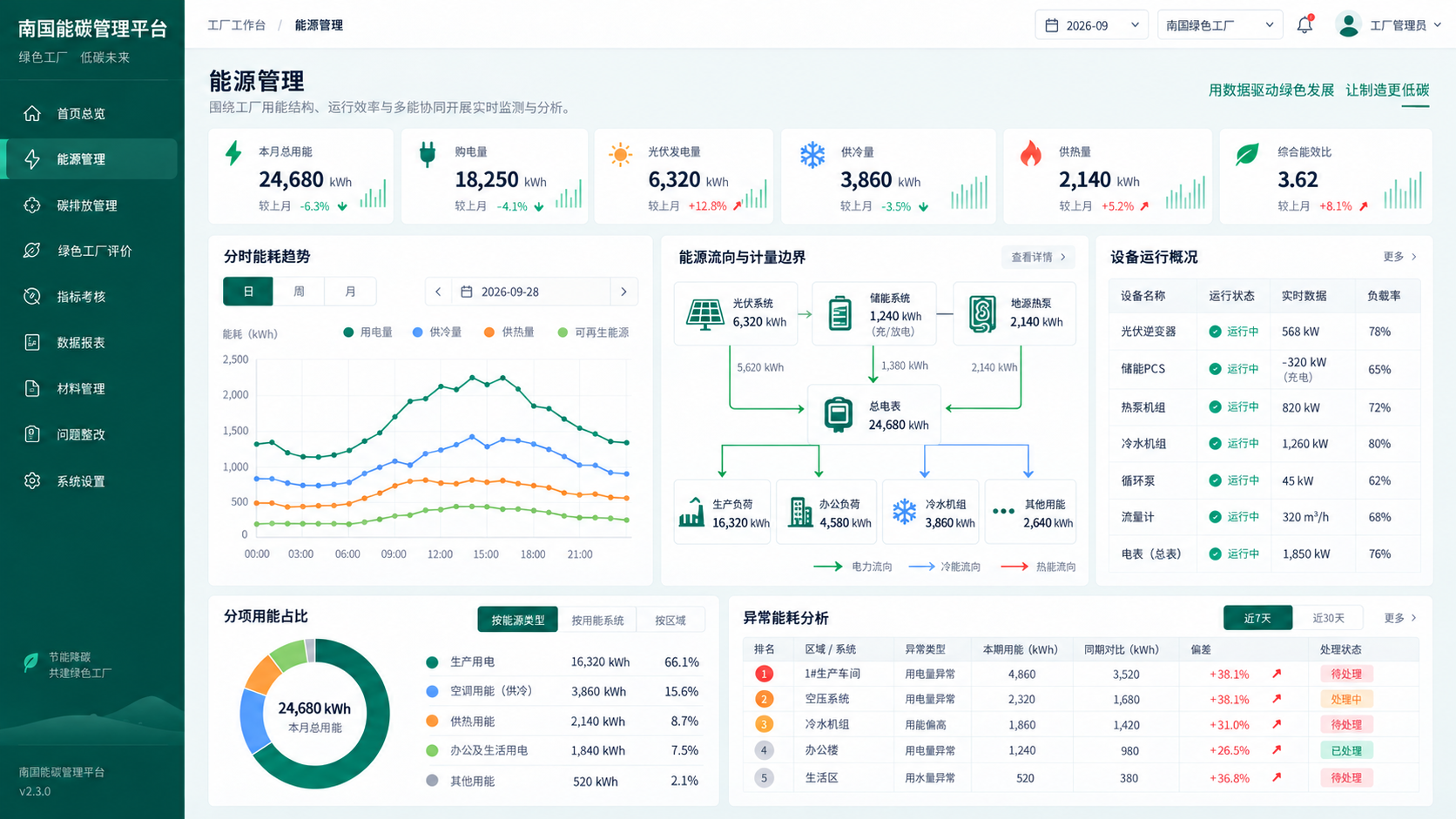
Task: Click the 查看详情 button
Action: (1038, 257)
